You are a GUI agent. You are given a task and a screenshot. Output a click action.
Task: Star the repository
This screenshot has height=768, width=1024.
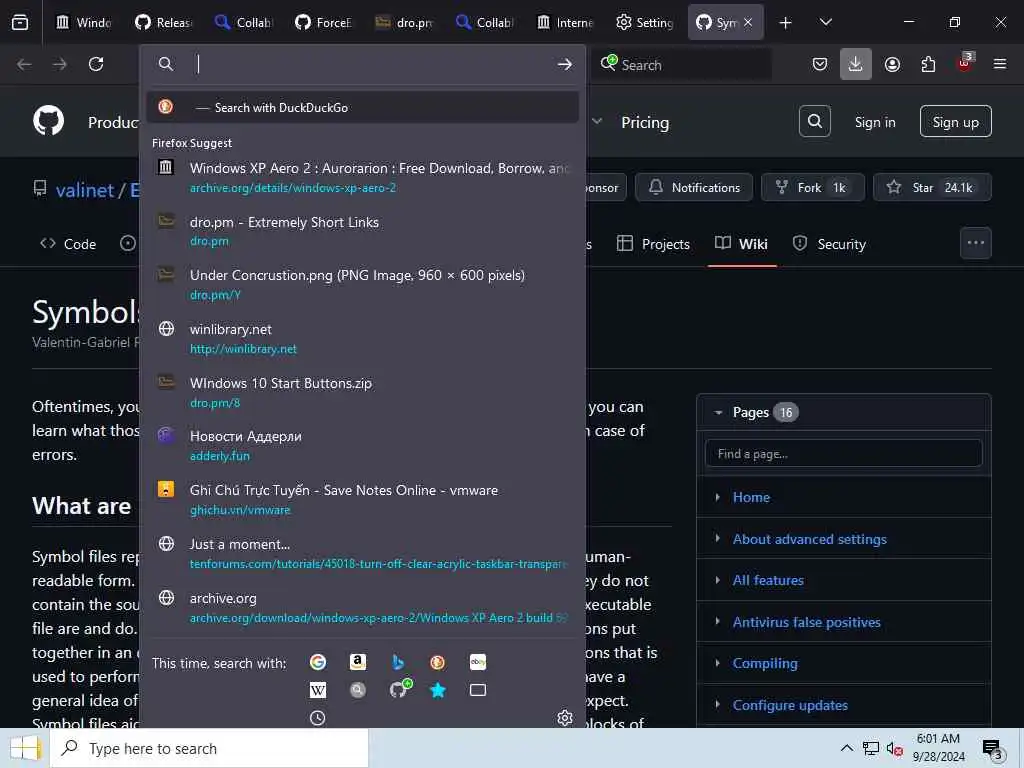tap(933, 187)
